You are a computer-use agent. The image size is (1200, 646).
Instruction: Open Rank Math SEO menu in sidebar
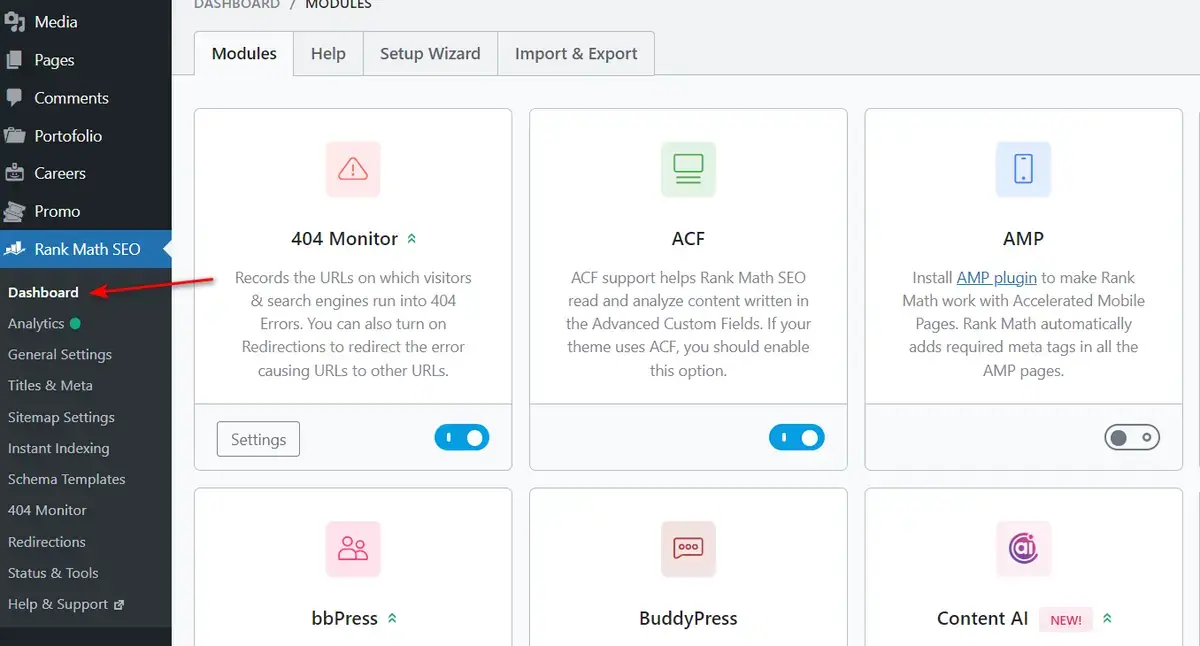(86, 249)
